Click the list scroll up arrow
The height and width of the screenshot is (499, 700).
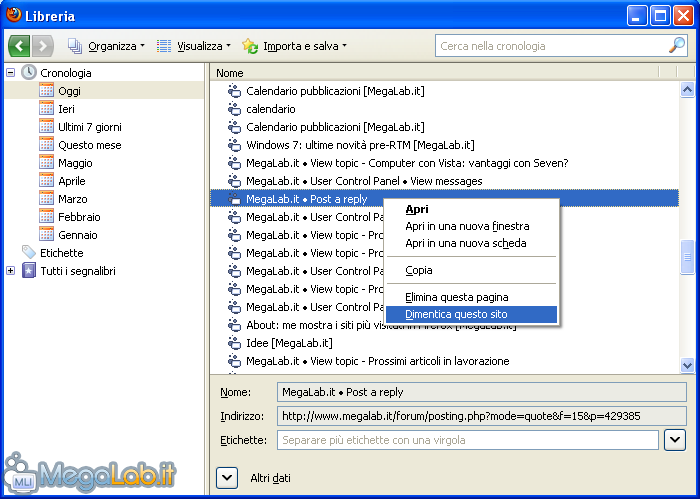[687, 90]
